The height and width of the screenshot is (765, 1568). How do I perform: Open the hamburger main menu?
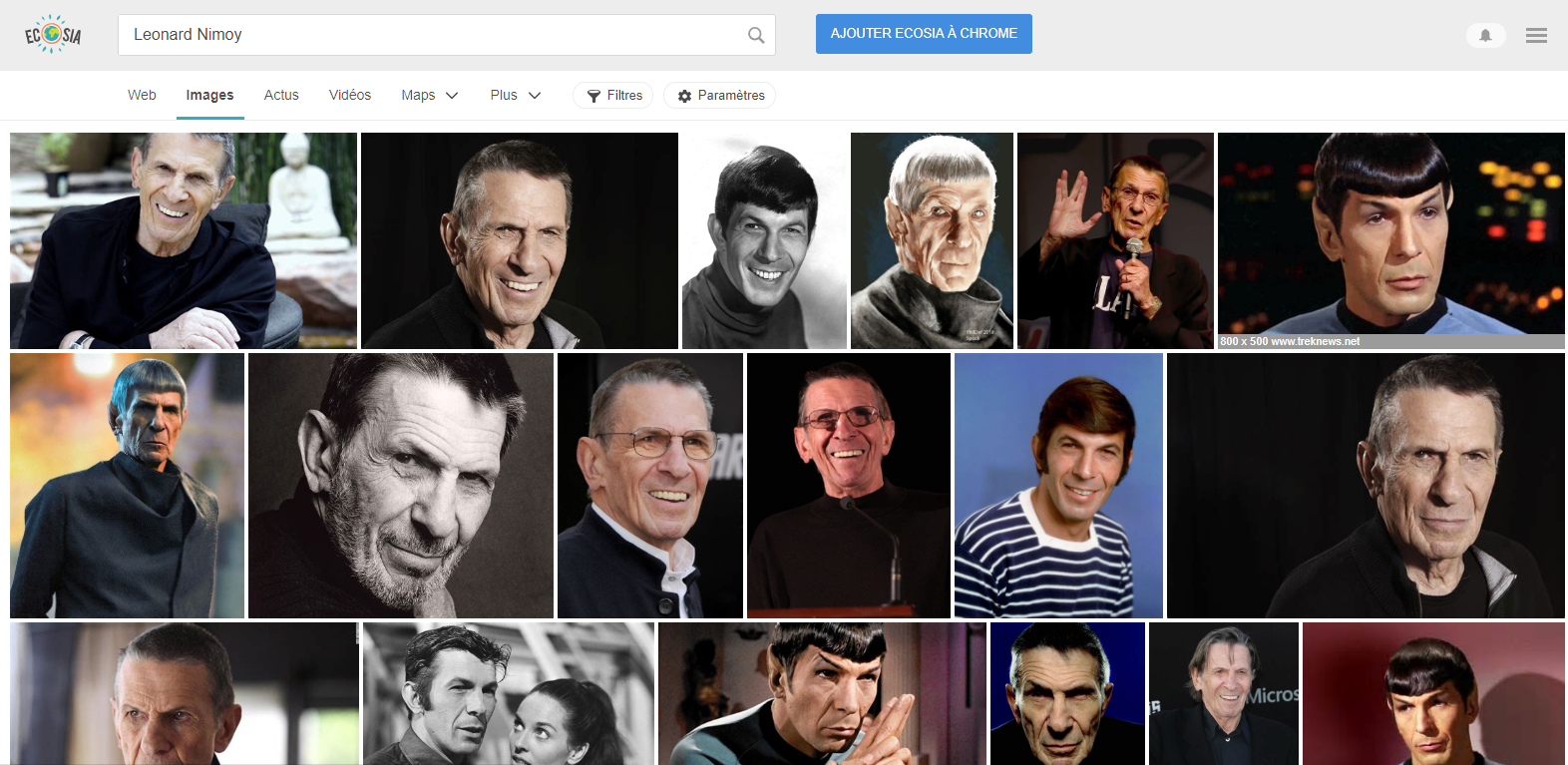click(1536, 36)
